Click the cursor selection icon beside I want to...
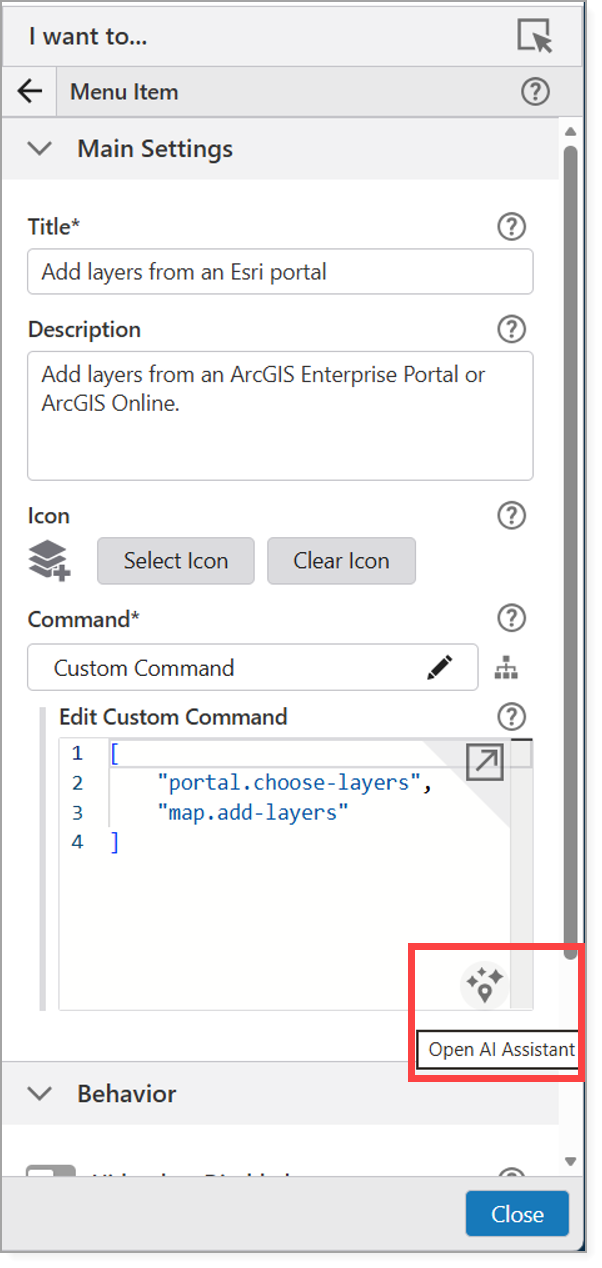Image resolution: width=602 pixels, height=1268 pixels. point(535,36)
